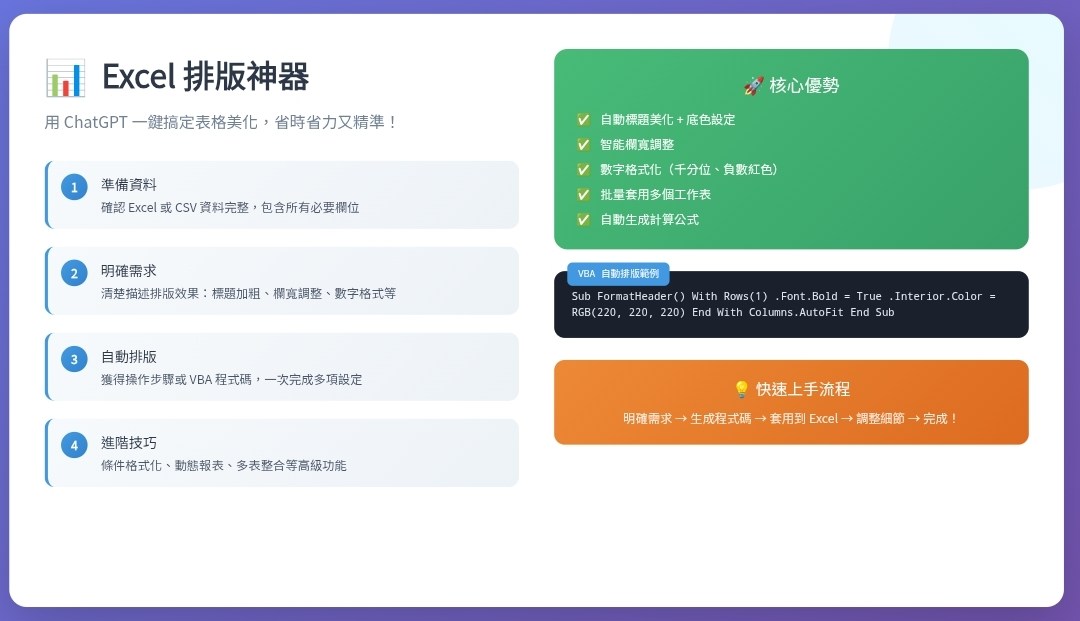Viewport: 1080px width, 621px height.
Task: Click the 準備資料 step heading
Action: (129, 185)
